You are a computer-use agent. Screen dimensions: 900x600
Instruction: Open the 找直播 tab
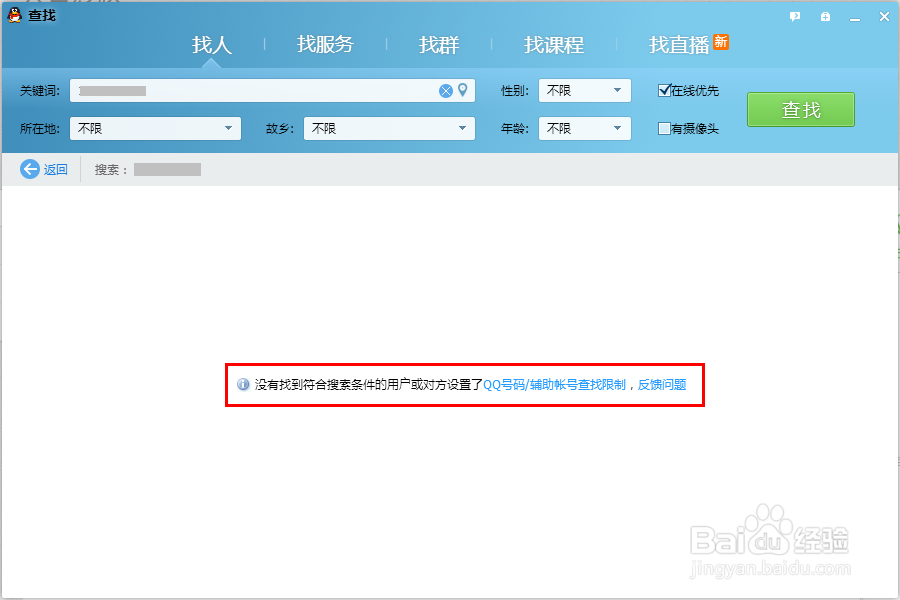pos(679,45)
